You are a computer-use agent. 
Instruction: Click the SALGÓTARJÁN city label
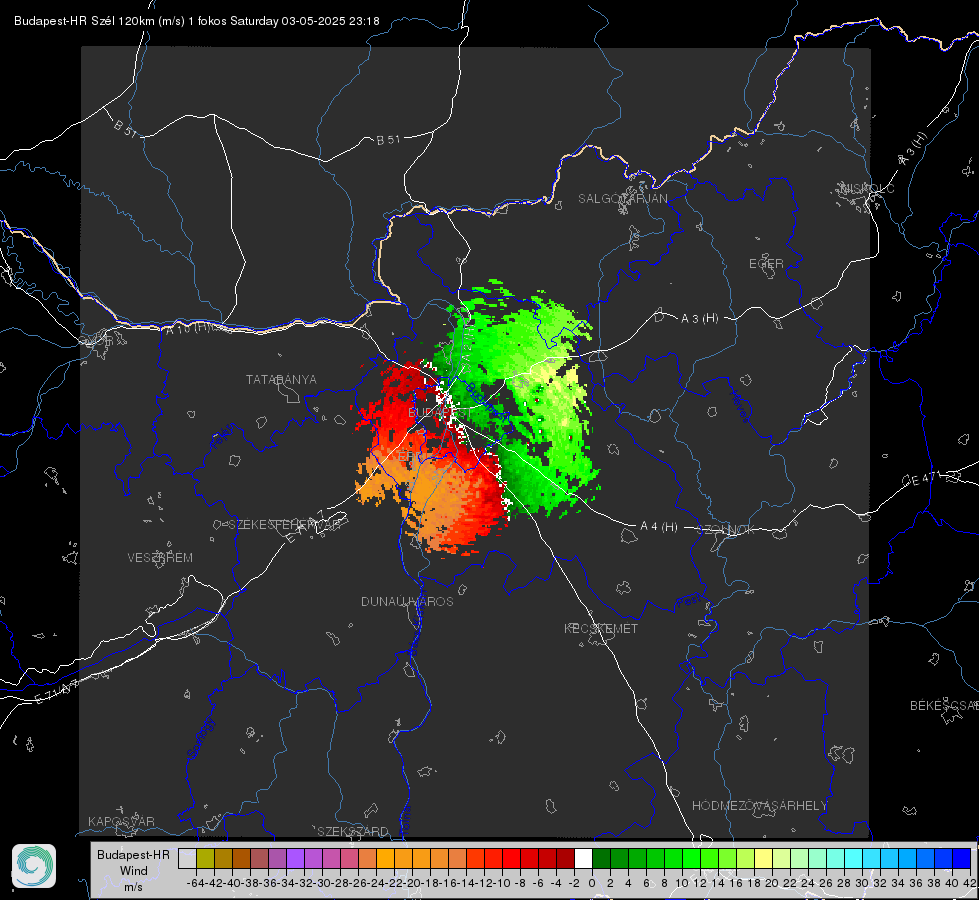pos(622,199)
